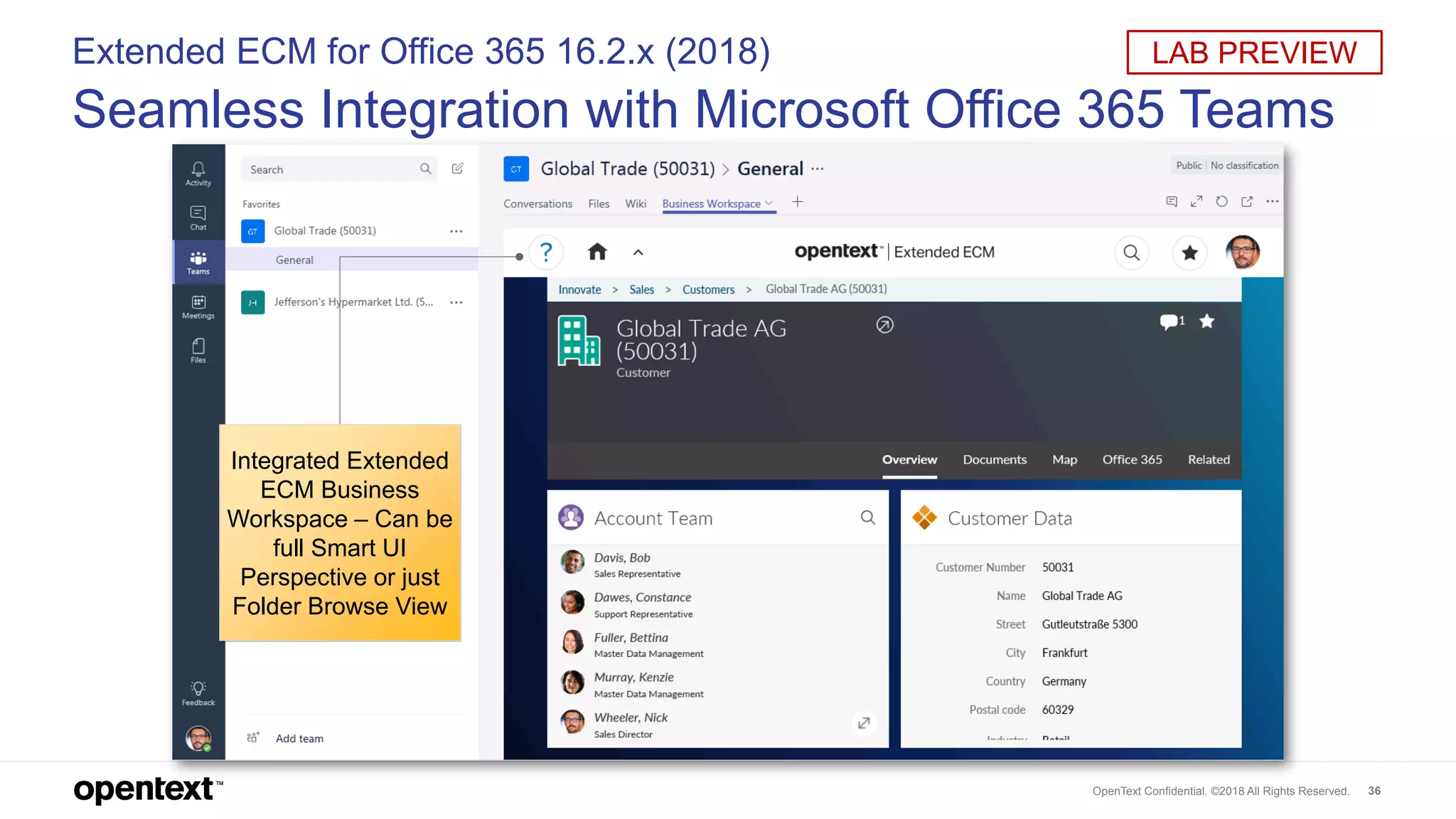This screenshot has width=1456, height=819.
Task: Click the Extended ECM help question mark
Action: [x=545, y=252]
